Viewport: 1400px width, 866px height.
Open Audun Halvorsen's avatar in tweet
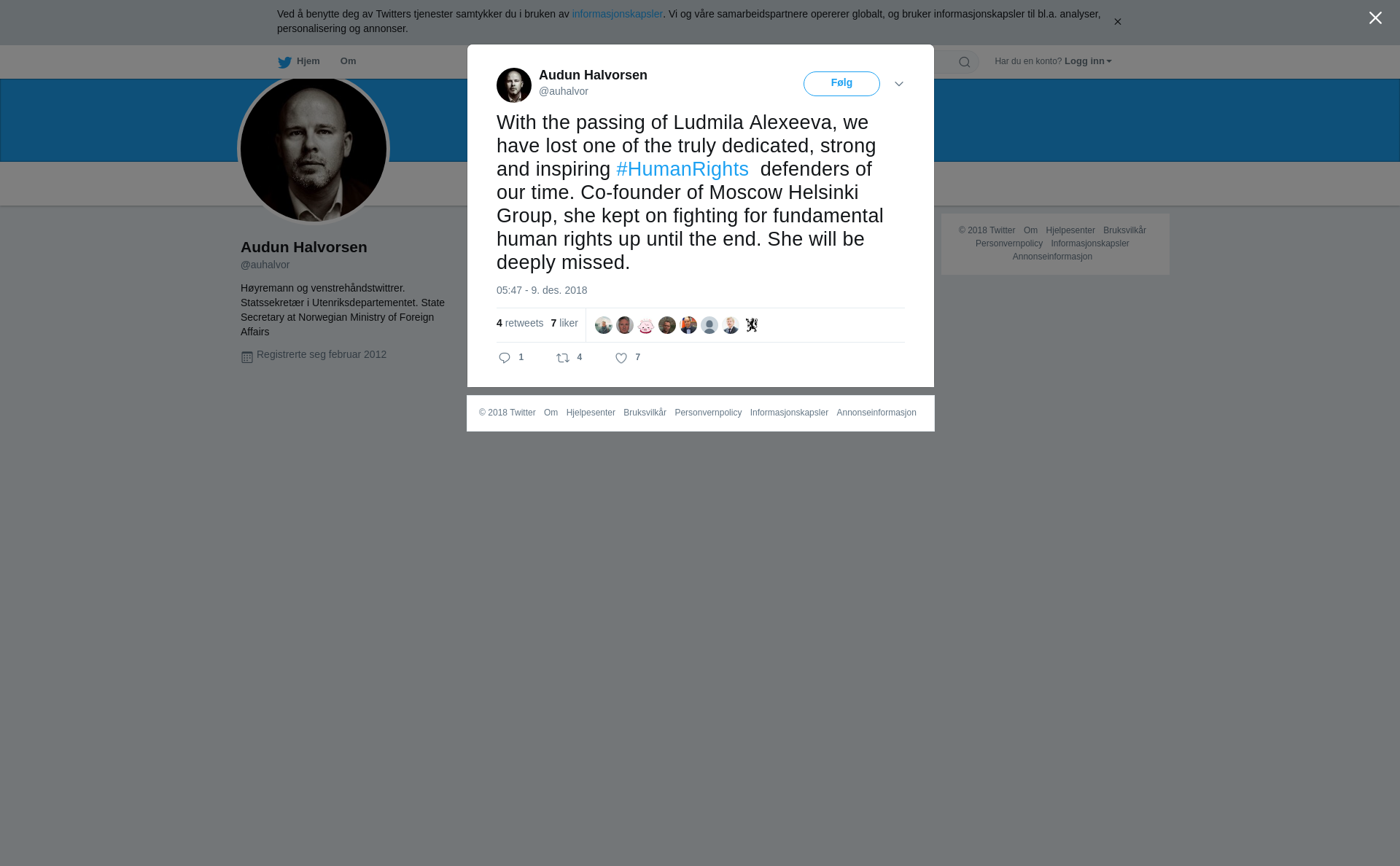(x=514, y=85)
